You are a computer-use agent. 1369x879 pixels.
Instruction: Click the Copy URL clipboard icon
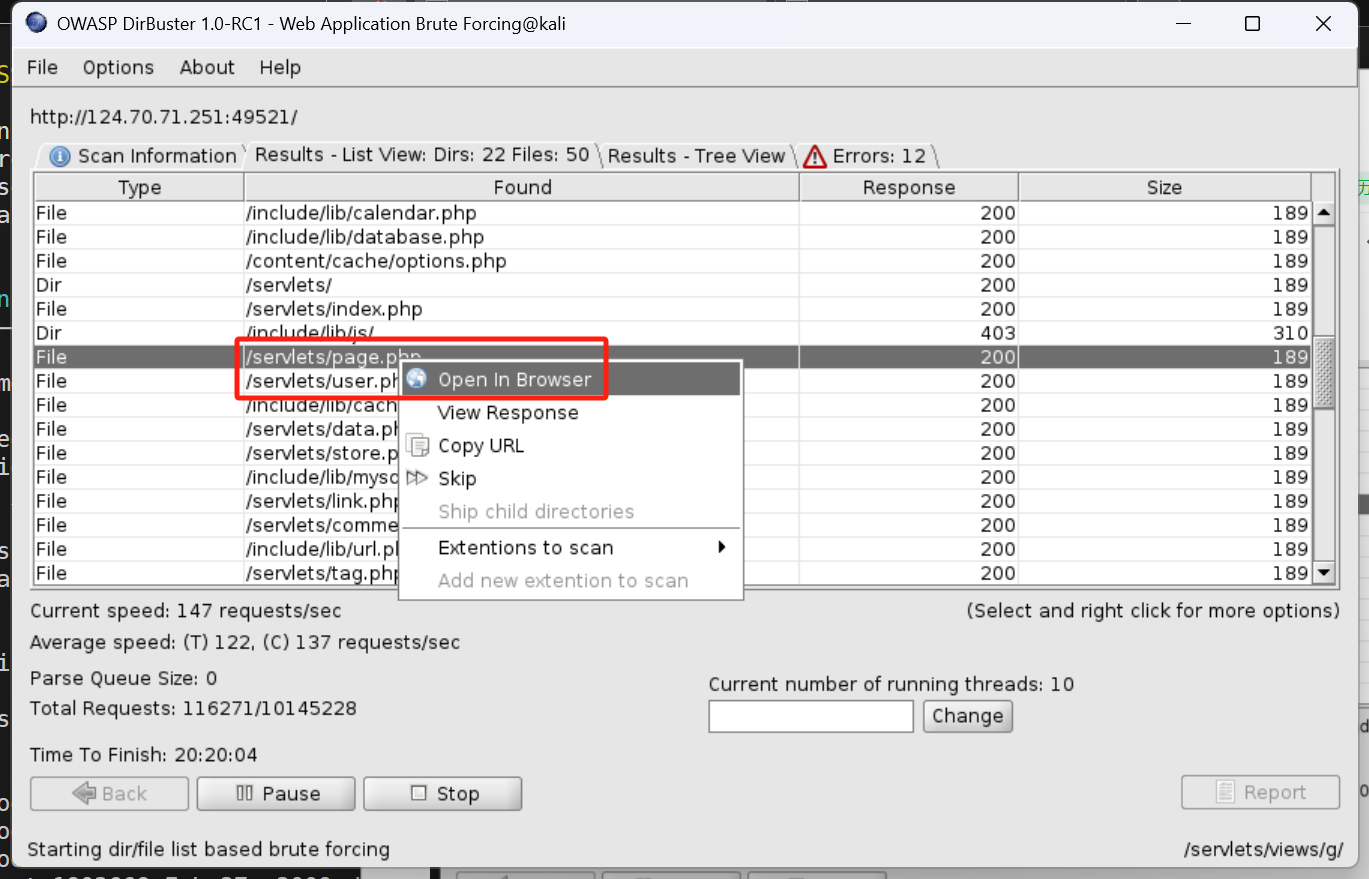click(x=417, y=445)
